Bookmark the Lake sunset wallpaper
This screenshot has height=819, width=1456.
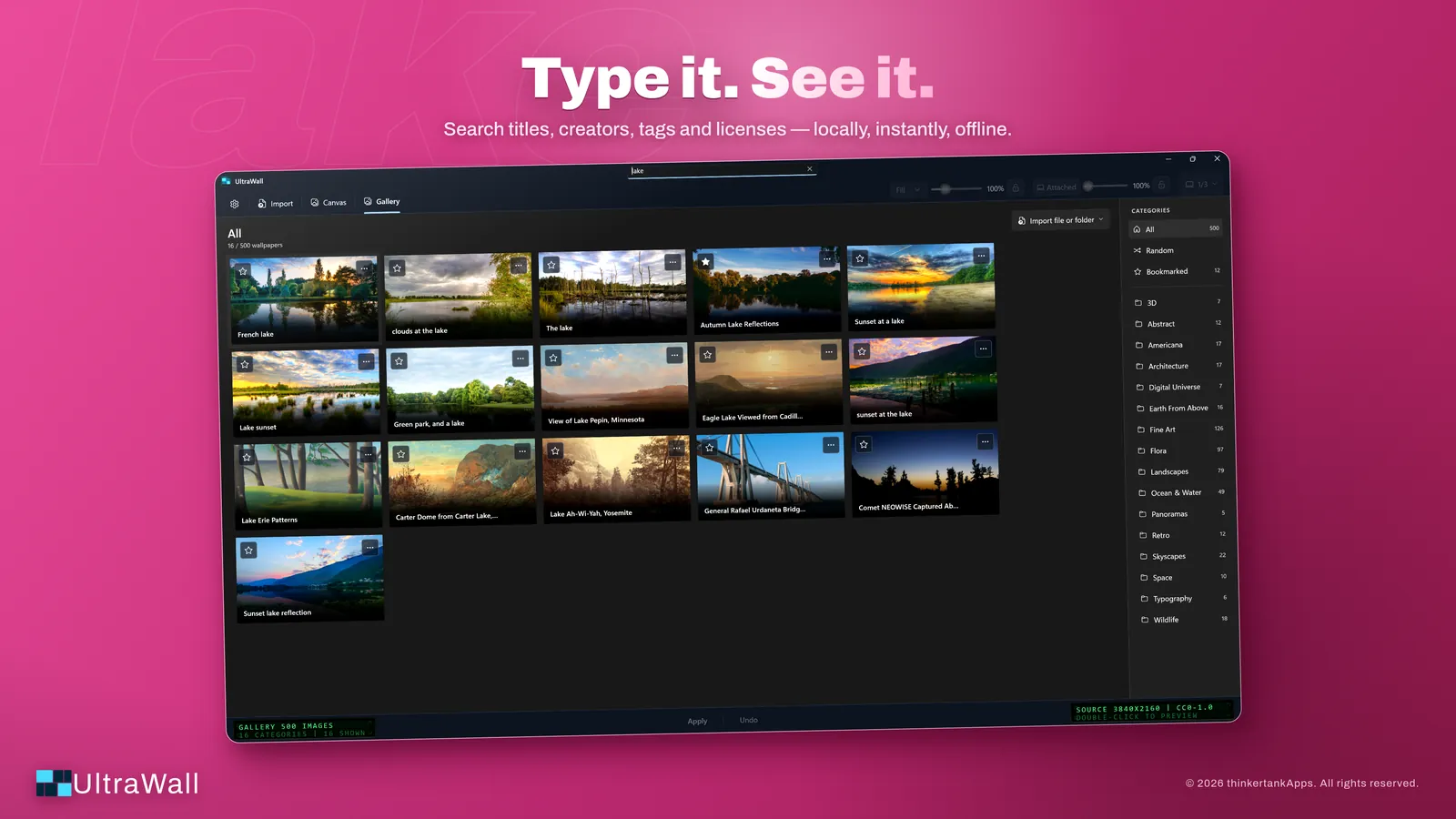[x=245, y=364]
